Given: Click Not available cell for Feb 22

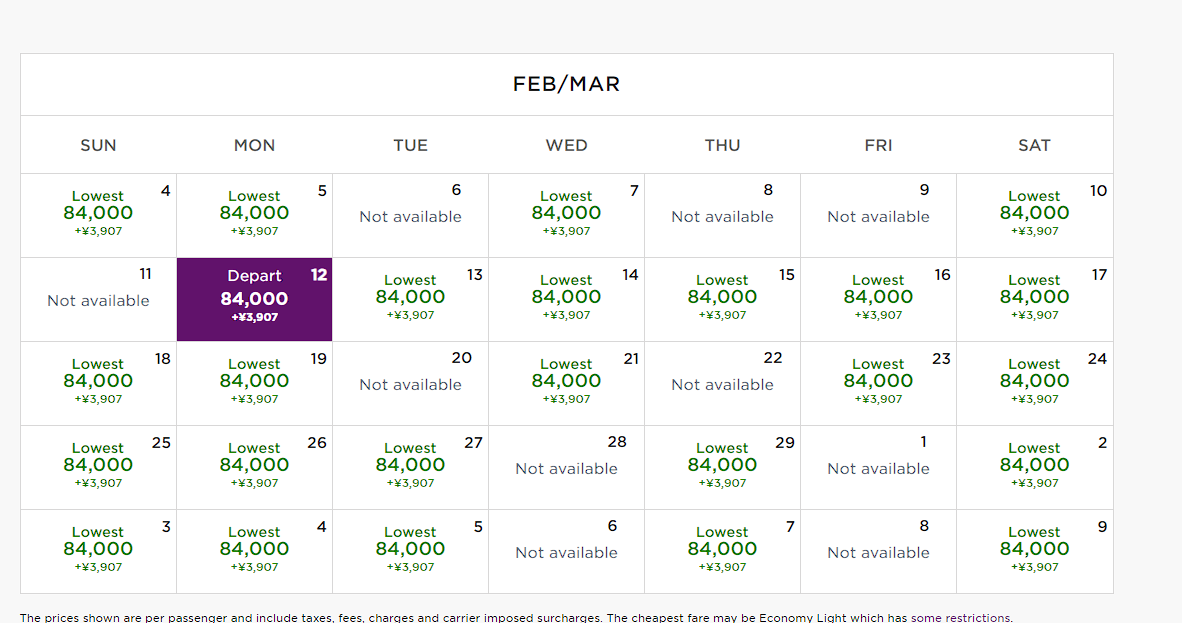Looking at the screenshot, I should (x=723, y=383).
